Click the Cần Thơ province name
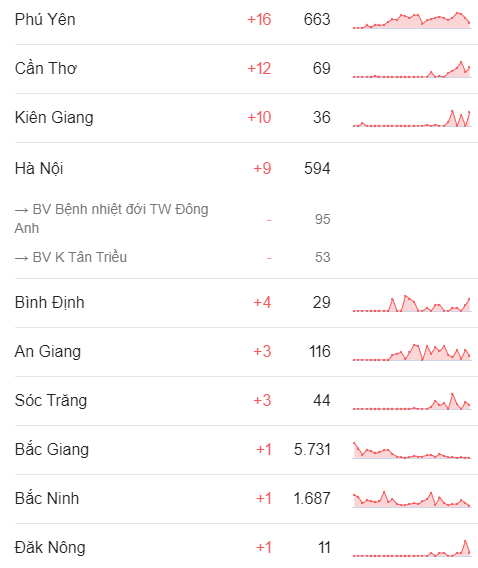The height and width of the screenshot is (568, 478). click(x=46, y=68)
